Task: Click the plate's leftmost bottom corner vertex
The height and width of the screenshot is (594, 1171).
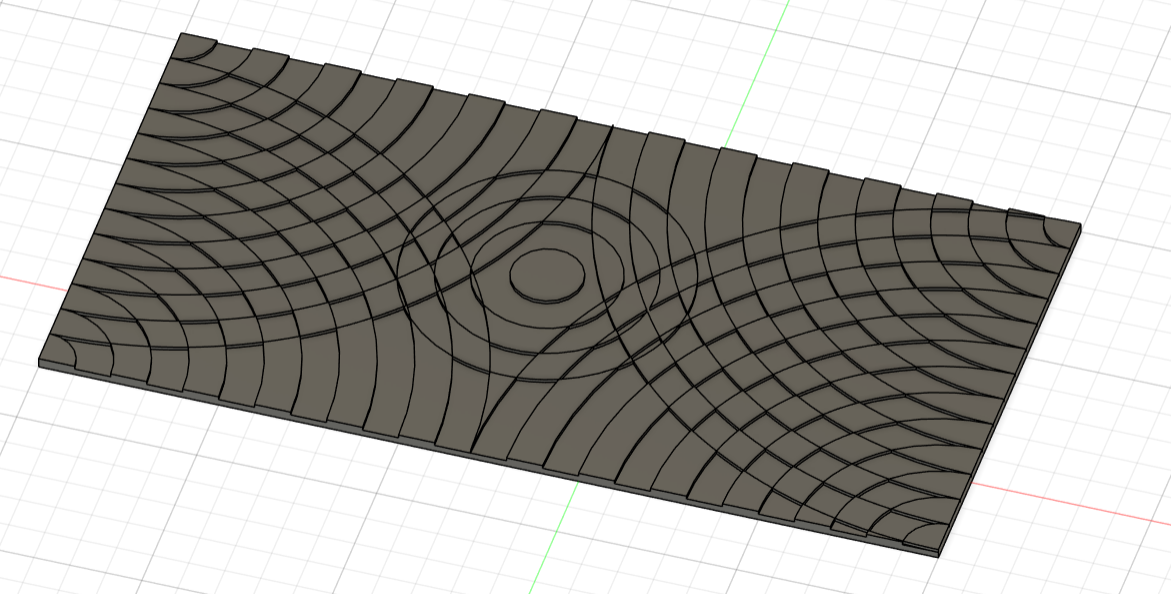Action: [x=39, y=362]
